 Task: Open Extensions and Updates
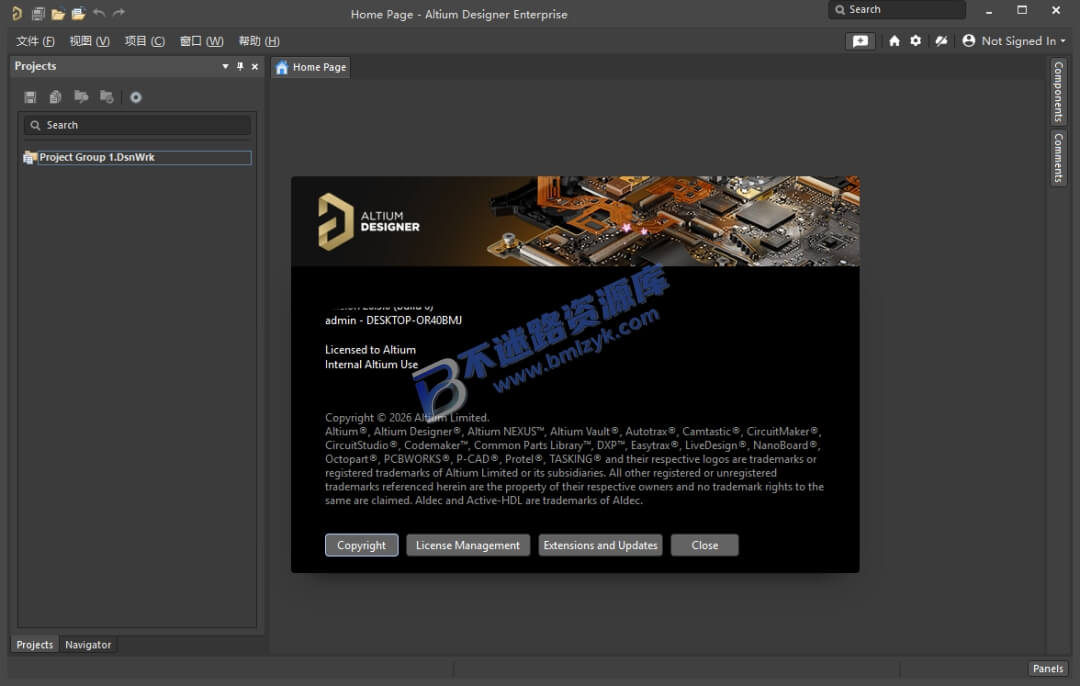[600, 545]
